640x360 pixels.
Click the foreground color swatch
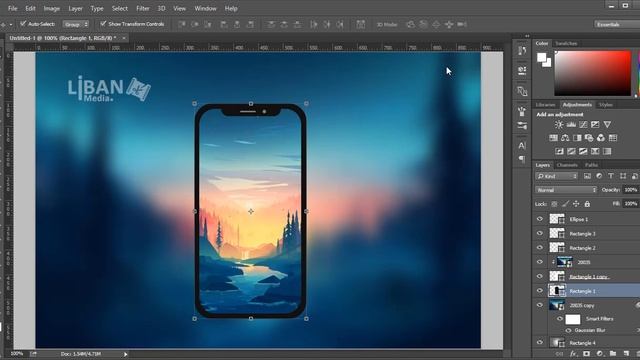click(542, 58)
